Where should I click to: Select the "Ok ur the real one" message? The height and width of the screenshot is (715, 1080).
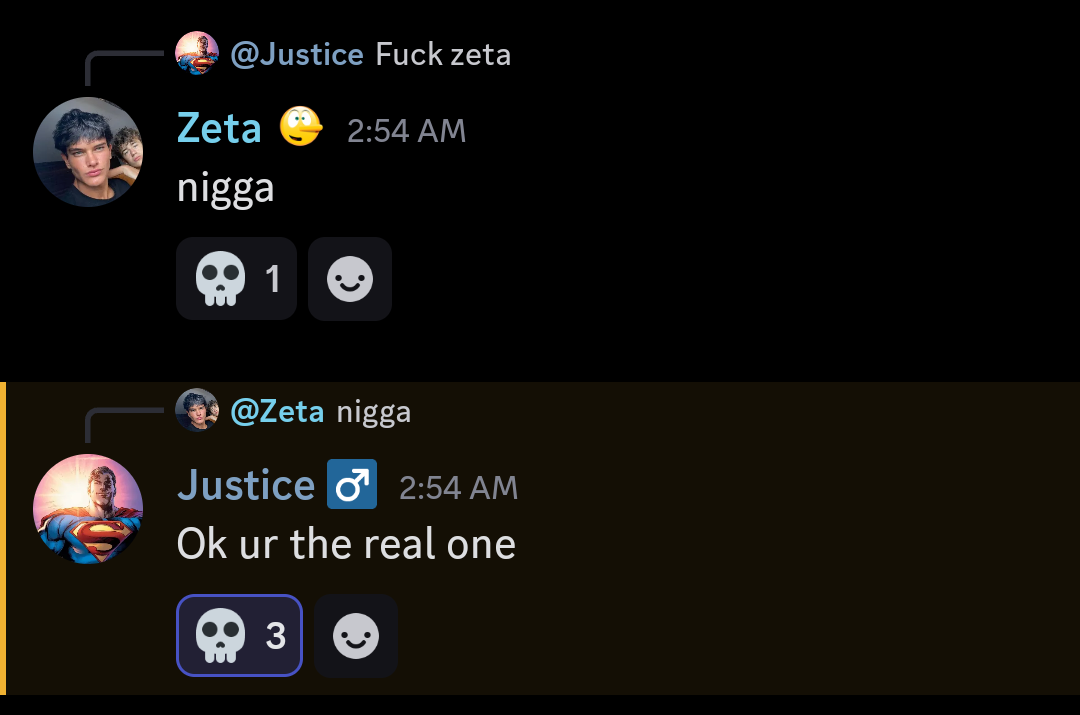346,544
